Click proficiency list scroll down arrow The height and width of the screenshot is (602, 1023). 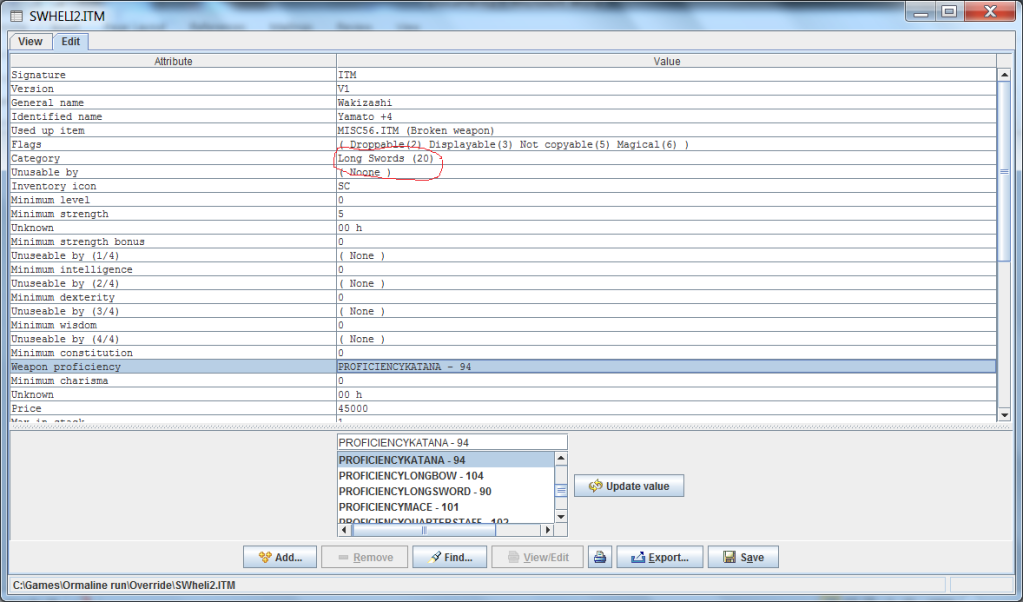pyautogui.click(x=561, y=516)
